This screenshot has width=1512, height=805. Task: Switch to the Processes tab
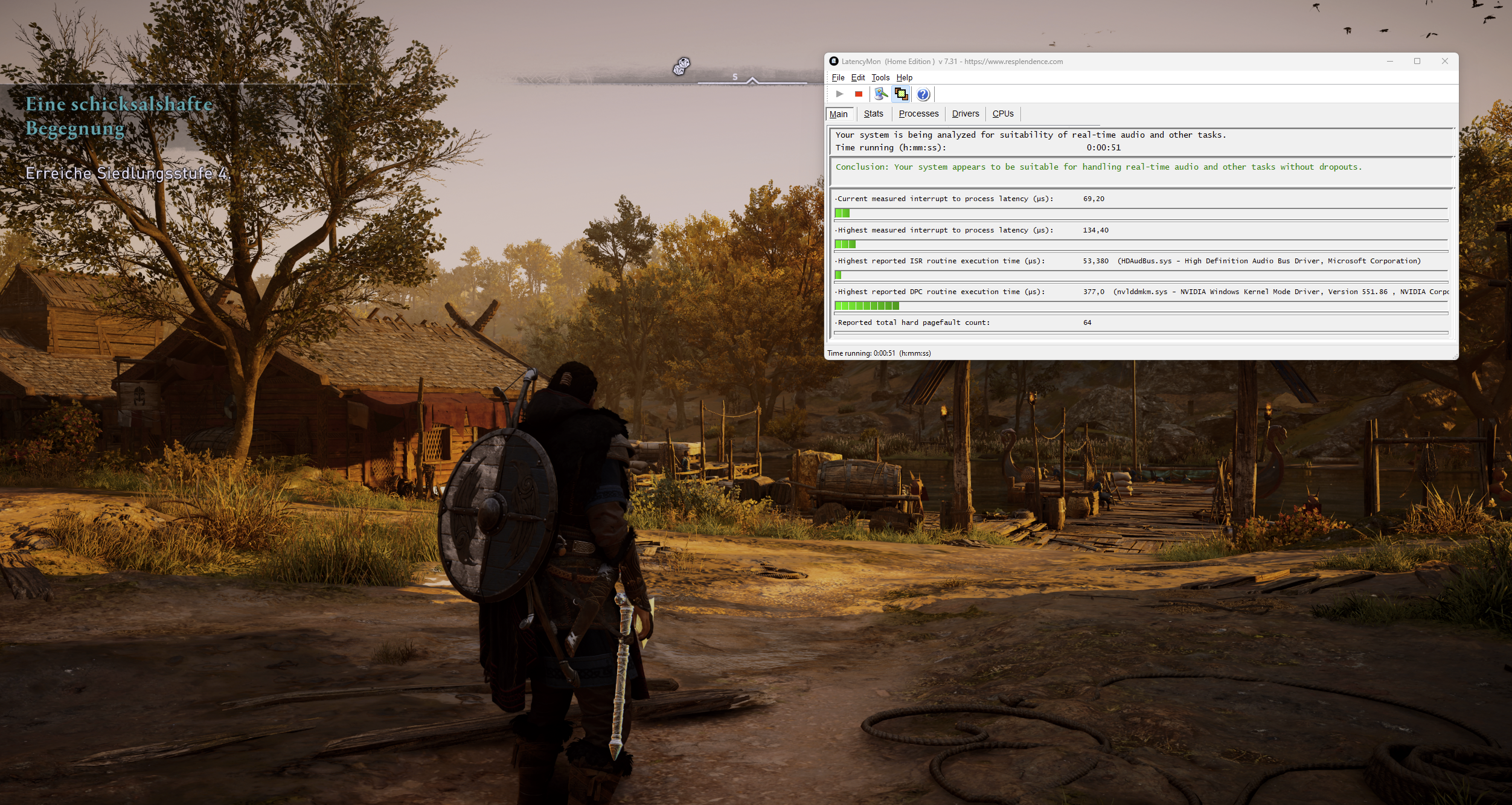point(918,114)
